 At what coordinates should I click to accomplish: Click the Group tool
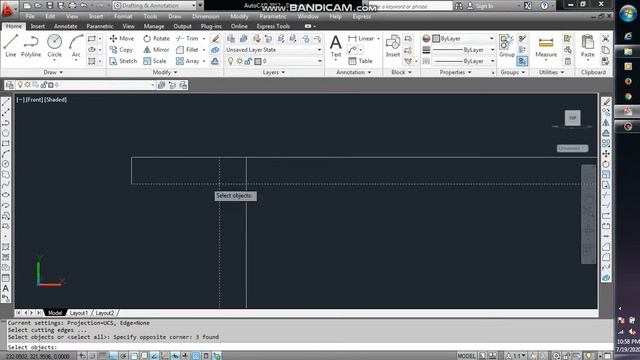507,46
